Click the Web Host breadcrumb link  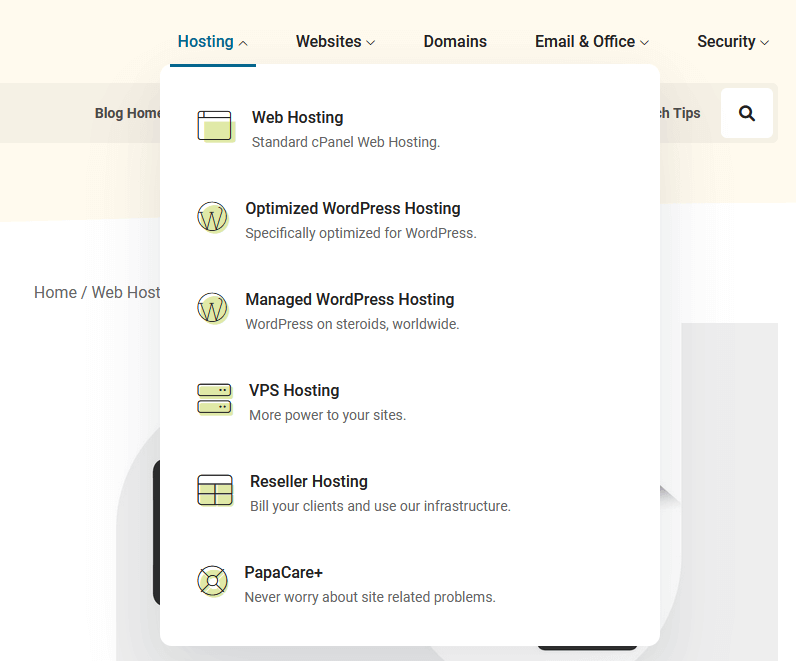point(126,292)
